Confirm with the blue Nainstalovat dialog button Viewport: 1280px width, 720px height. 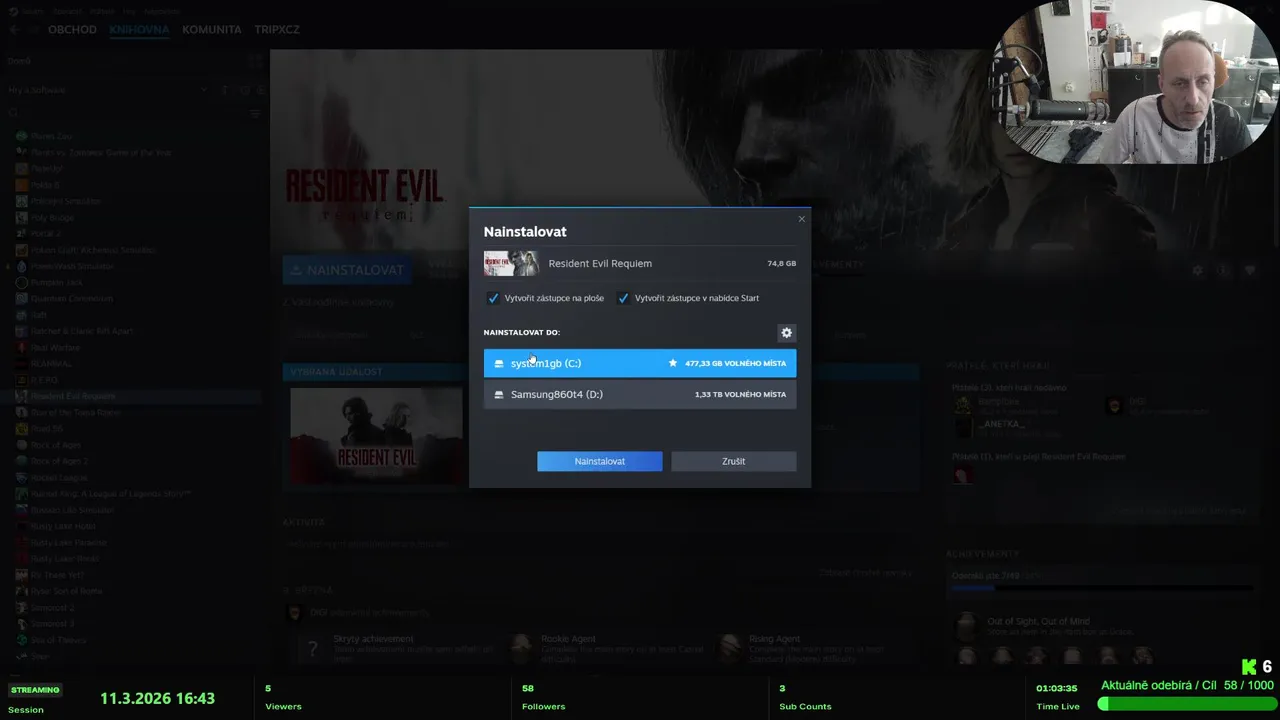point(600,461)
